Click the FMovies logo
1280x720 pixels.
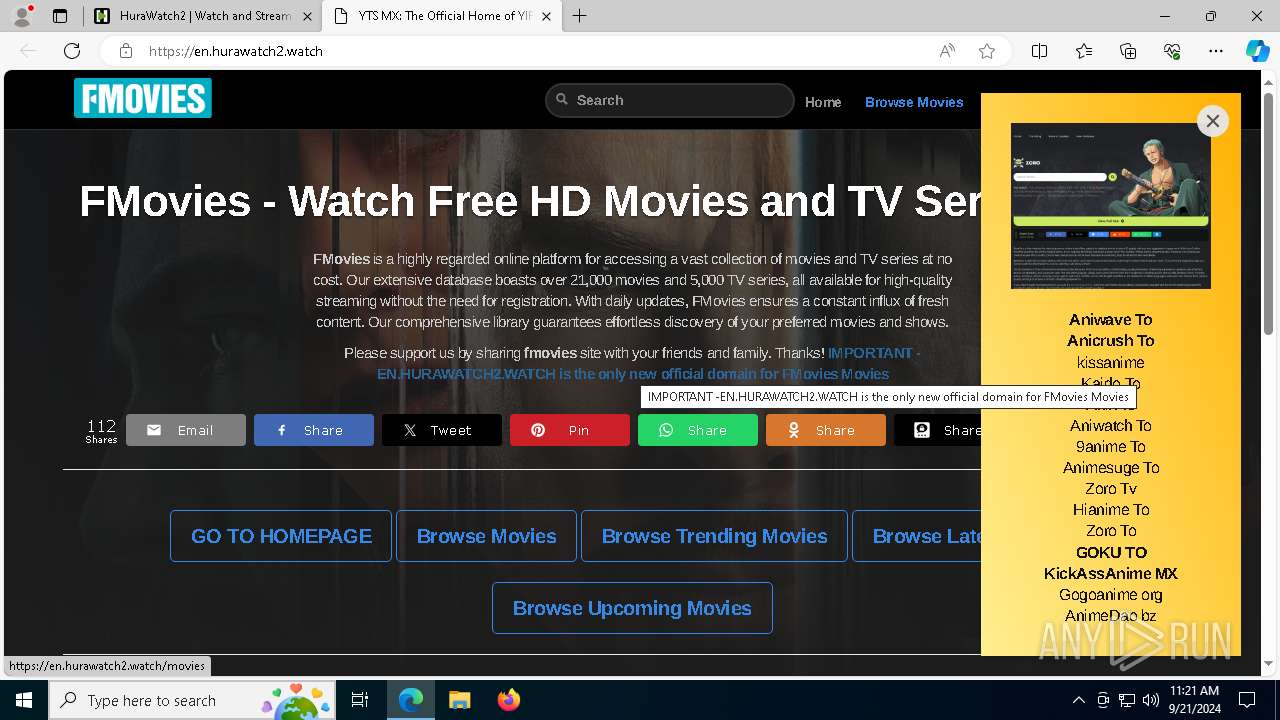pyautogui.click(x=143, y=98)
